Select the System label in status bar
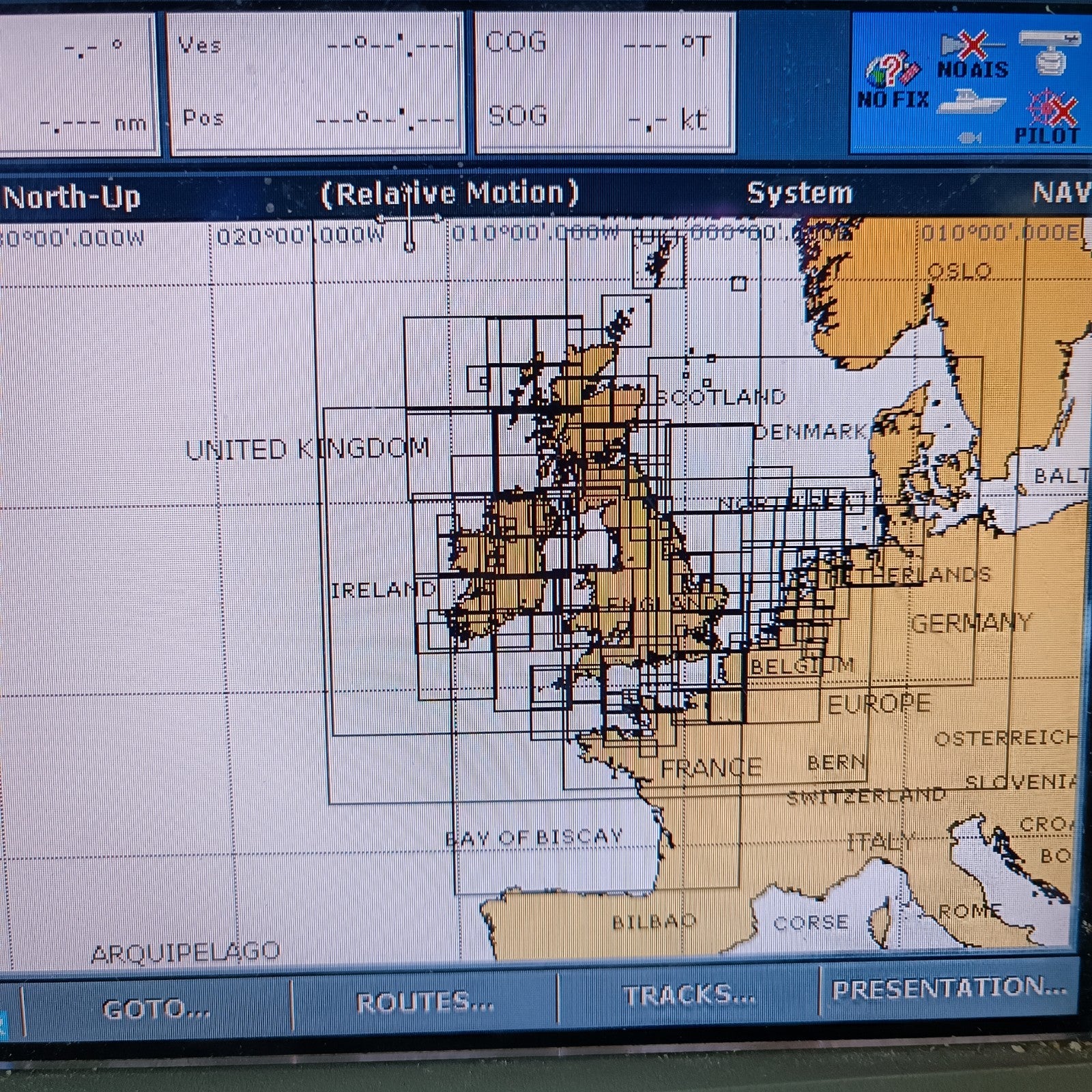 point(799,193)
